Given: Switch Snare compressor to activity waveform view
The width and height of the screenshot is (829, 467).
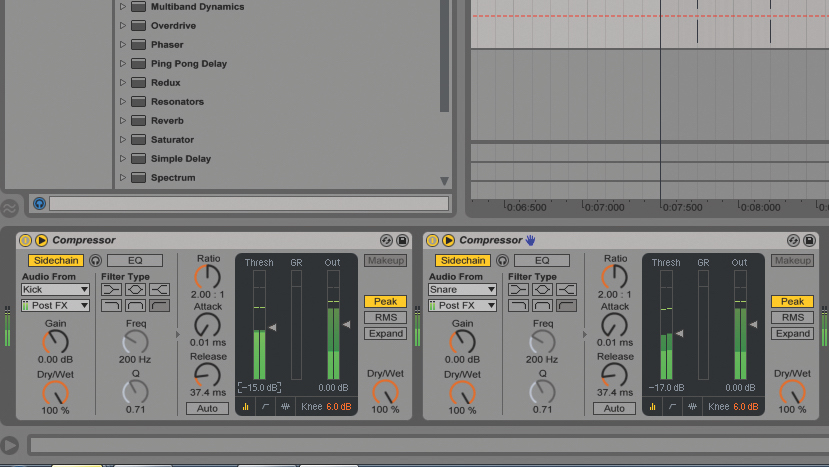Looking at the screenshot, I should coord(693,407).
